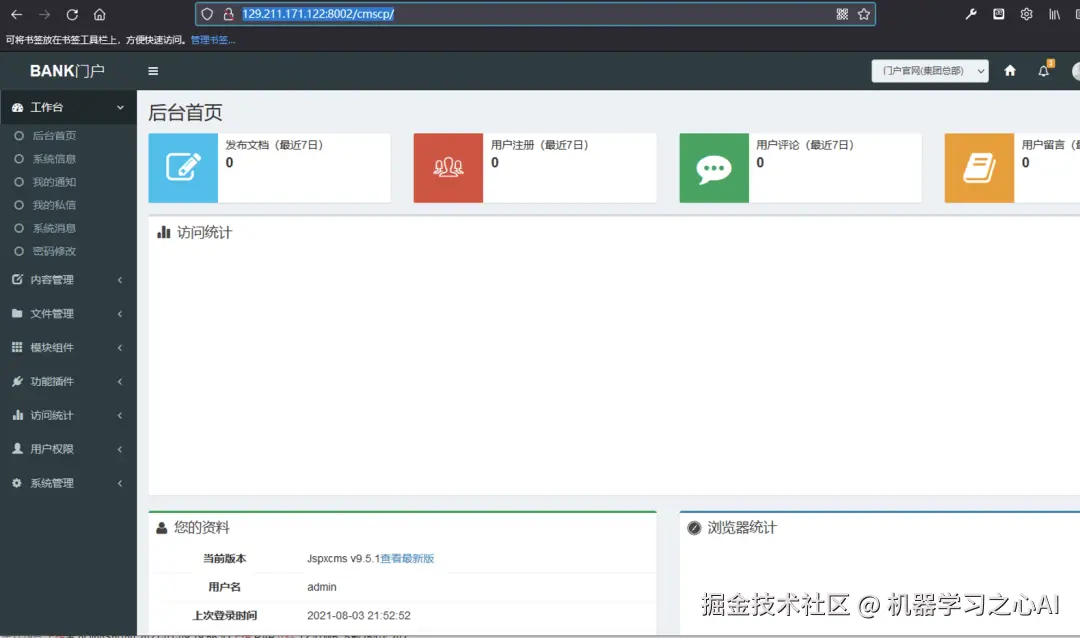Click the 查看最新版 link
Screen dimensions: 1080x638
pos(407,559)
